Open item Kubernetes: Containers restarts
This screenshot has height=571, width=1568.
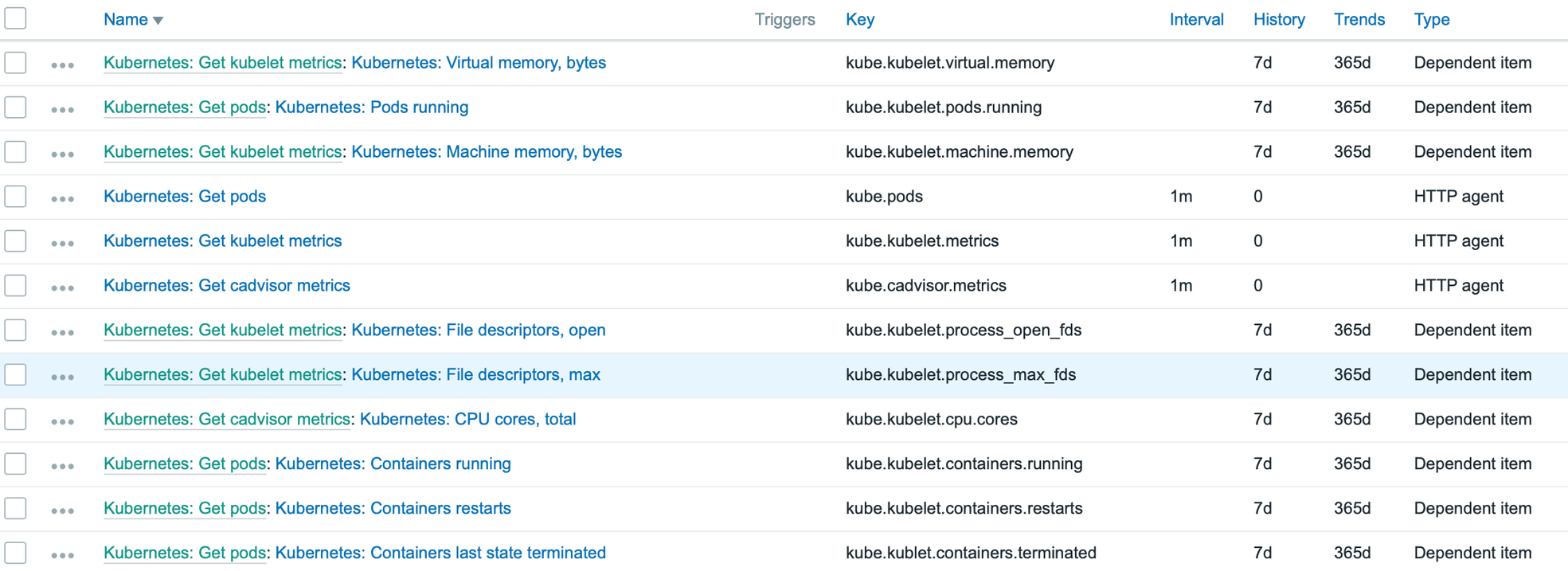393,509
